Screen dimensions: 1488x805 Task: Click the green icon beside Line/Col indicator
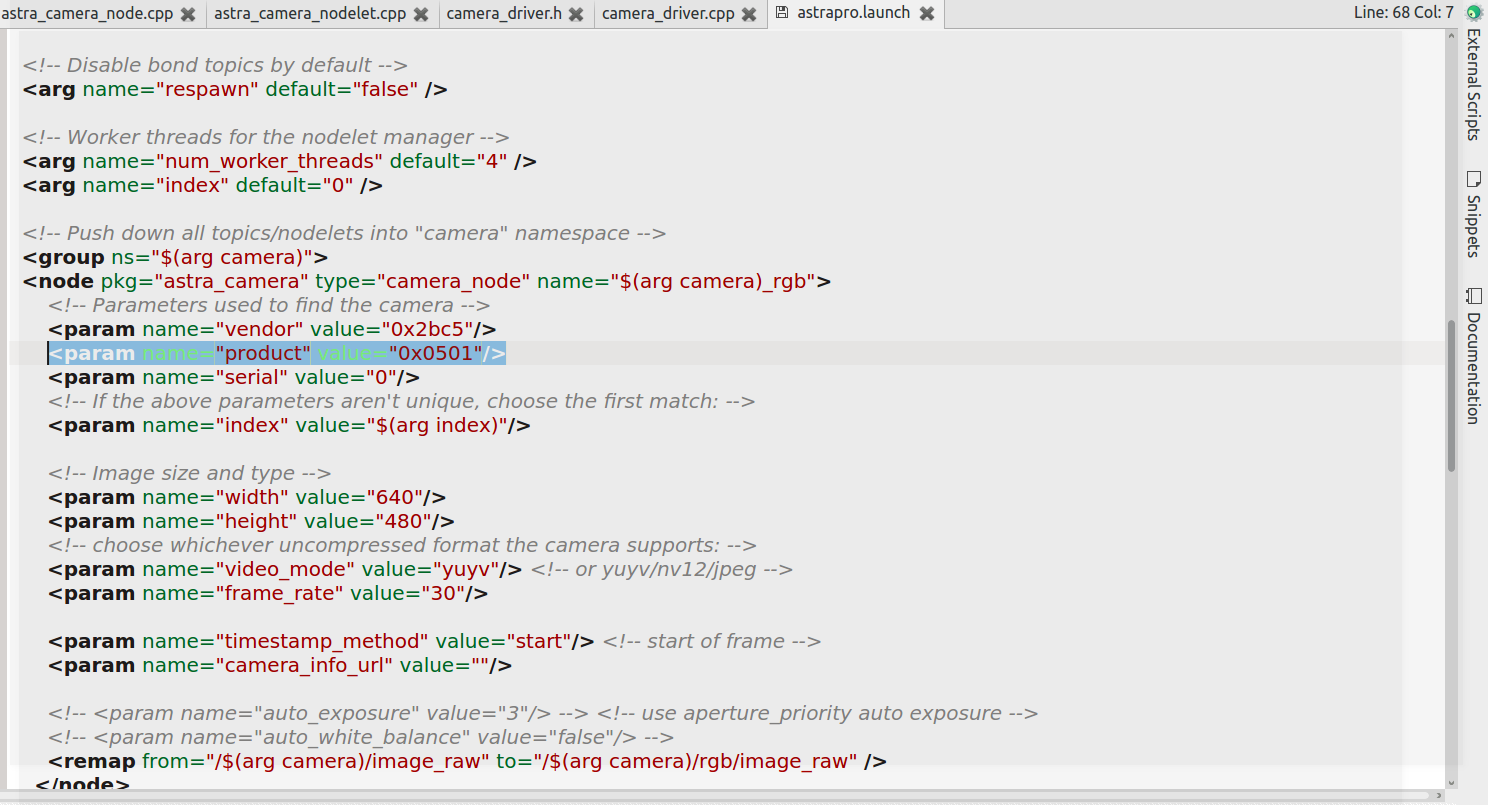1473,13
